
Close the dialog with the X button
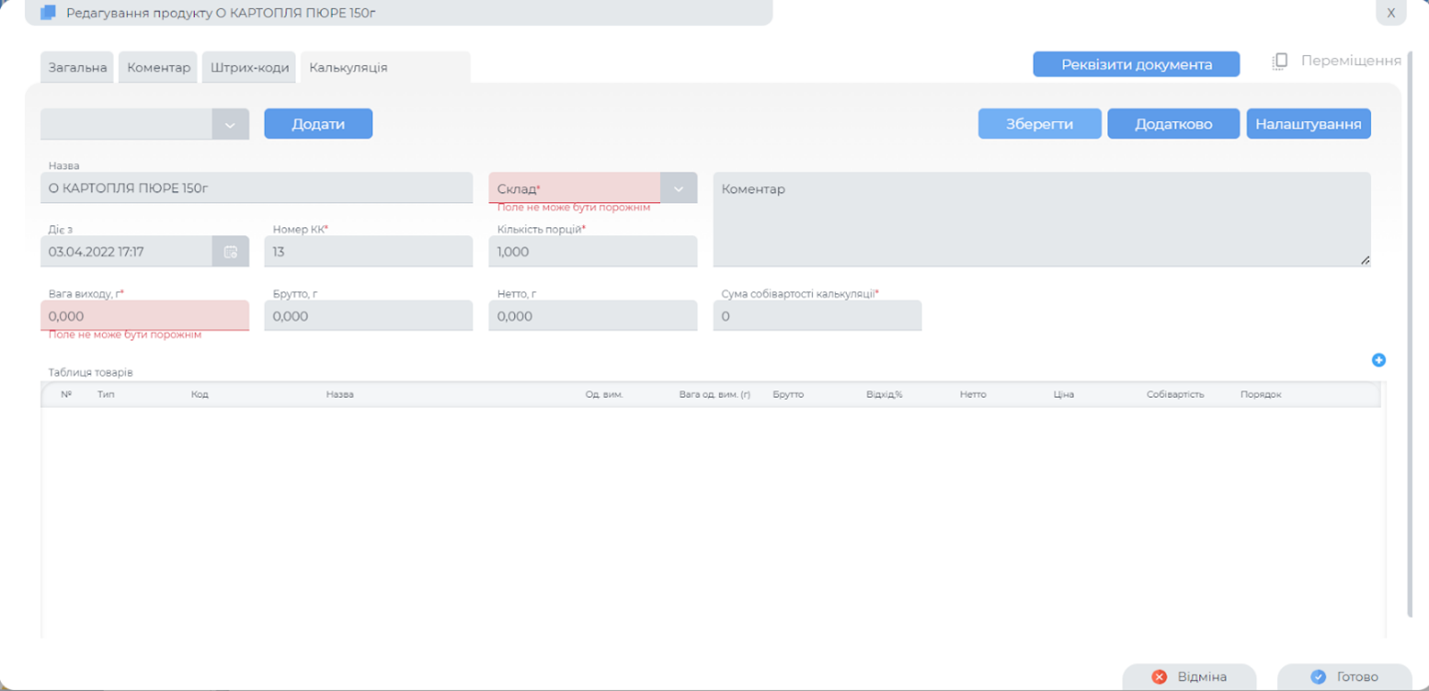point(1390,13)
